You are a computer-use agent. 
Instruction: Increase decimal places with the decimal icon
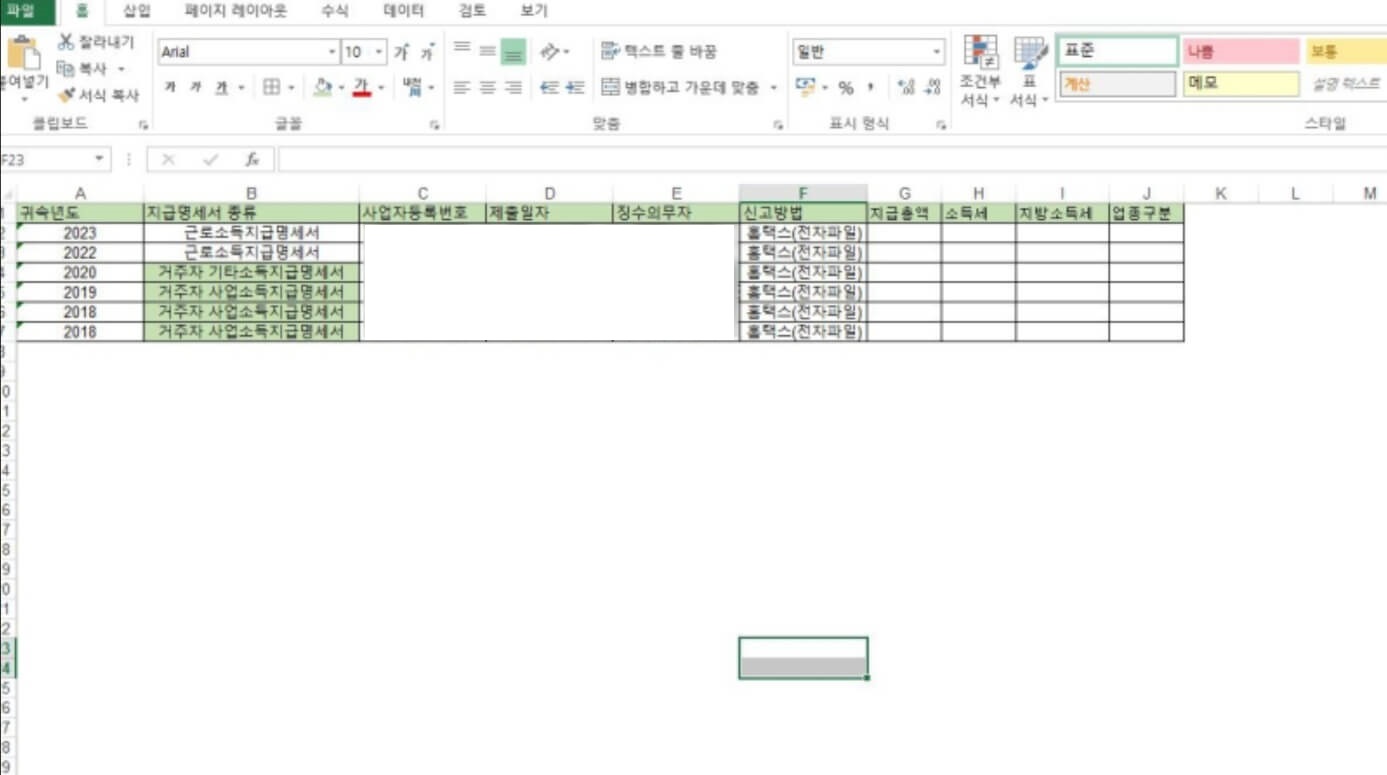click(x=906, y=86)
